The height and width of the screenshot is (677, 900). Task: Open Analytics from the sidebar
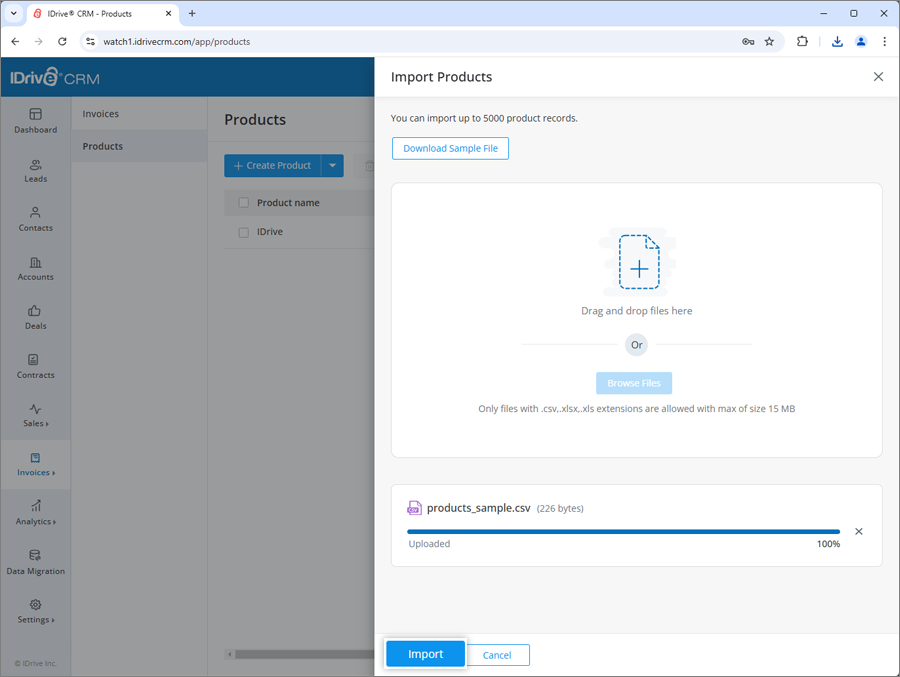(35, 514)
